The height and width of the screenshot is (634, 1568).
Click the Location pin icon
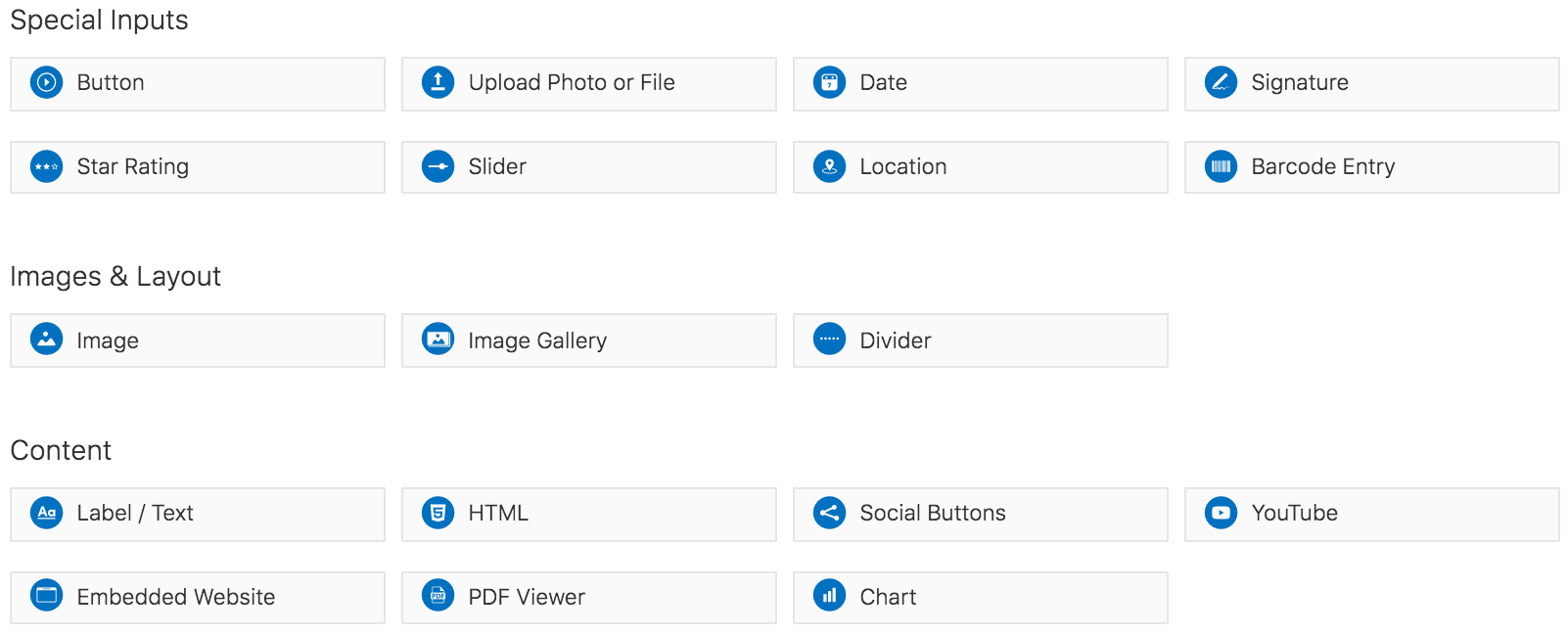[x=829, y=166]
